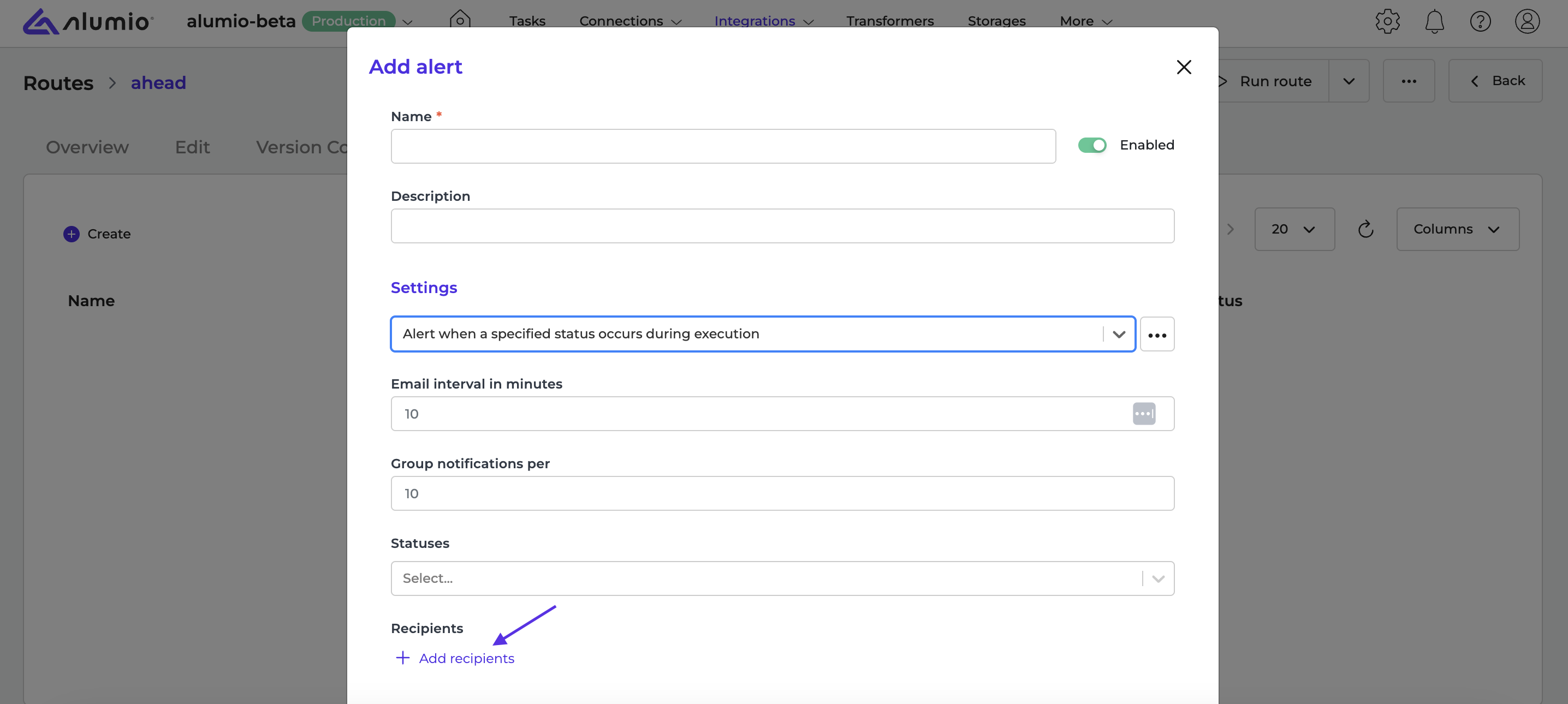Close the Add alert dialog
1568x704 pixels.
click(x=1184, y=67)
